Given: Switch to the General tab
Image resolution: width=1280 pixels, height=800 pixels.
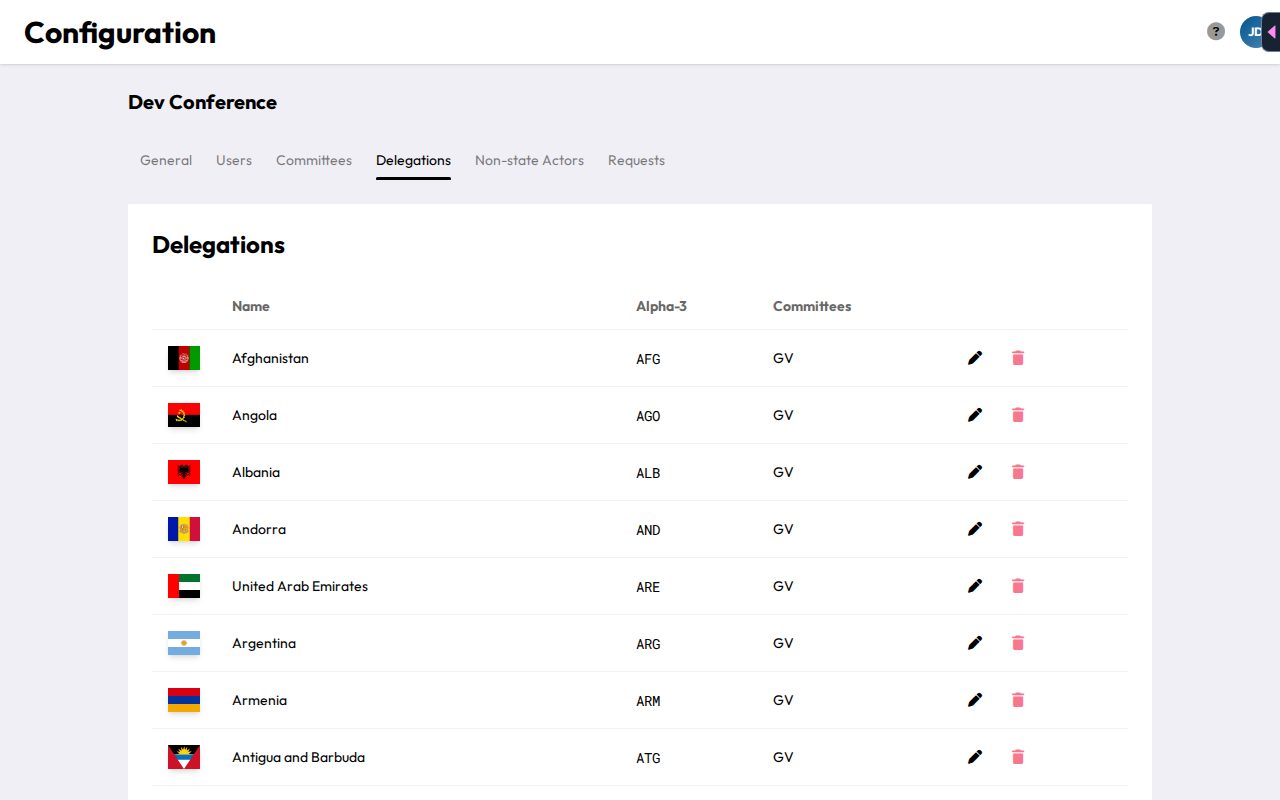Looking at the screenshot, I should 166,160.
